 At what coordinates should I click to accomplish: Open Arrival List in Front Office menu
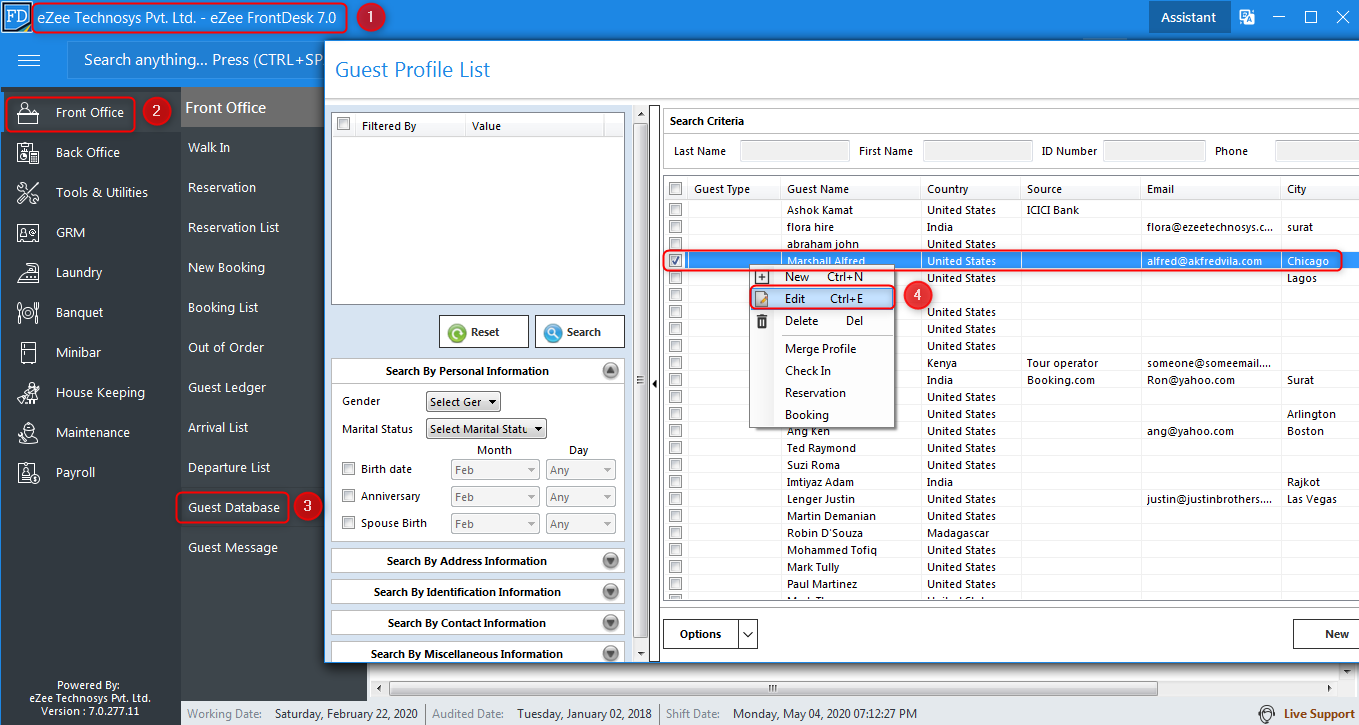pos(218,428)
